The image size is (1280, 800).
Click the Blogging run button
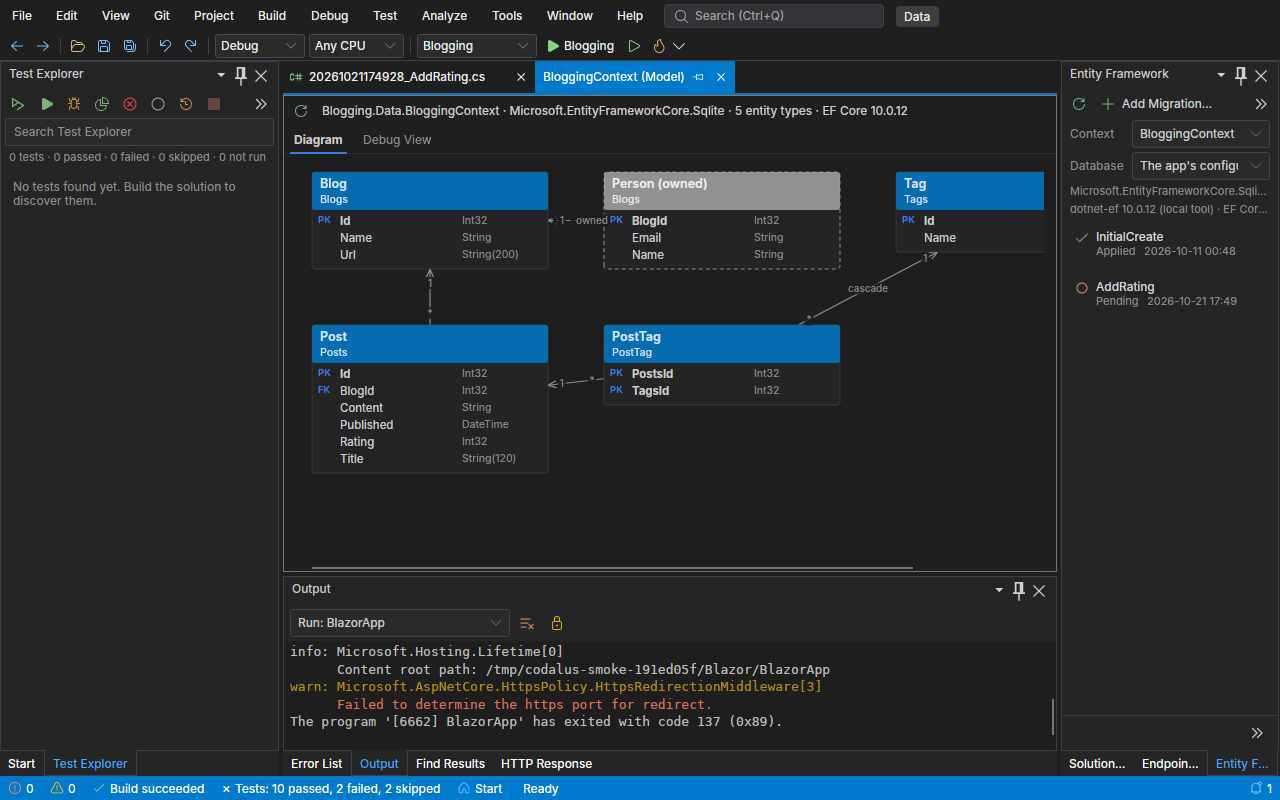tap(580, 46)
